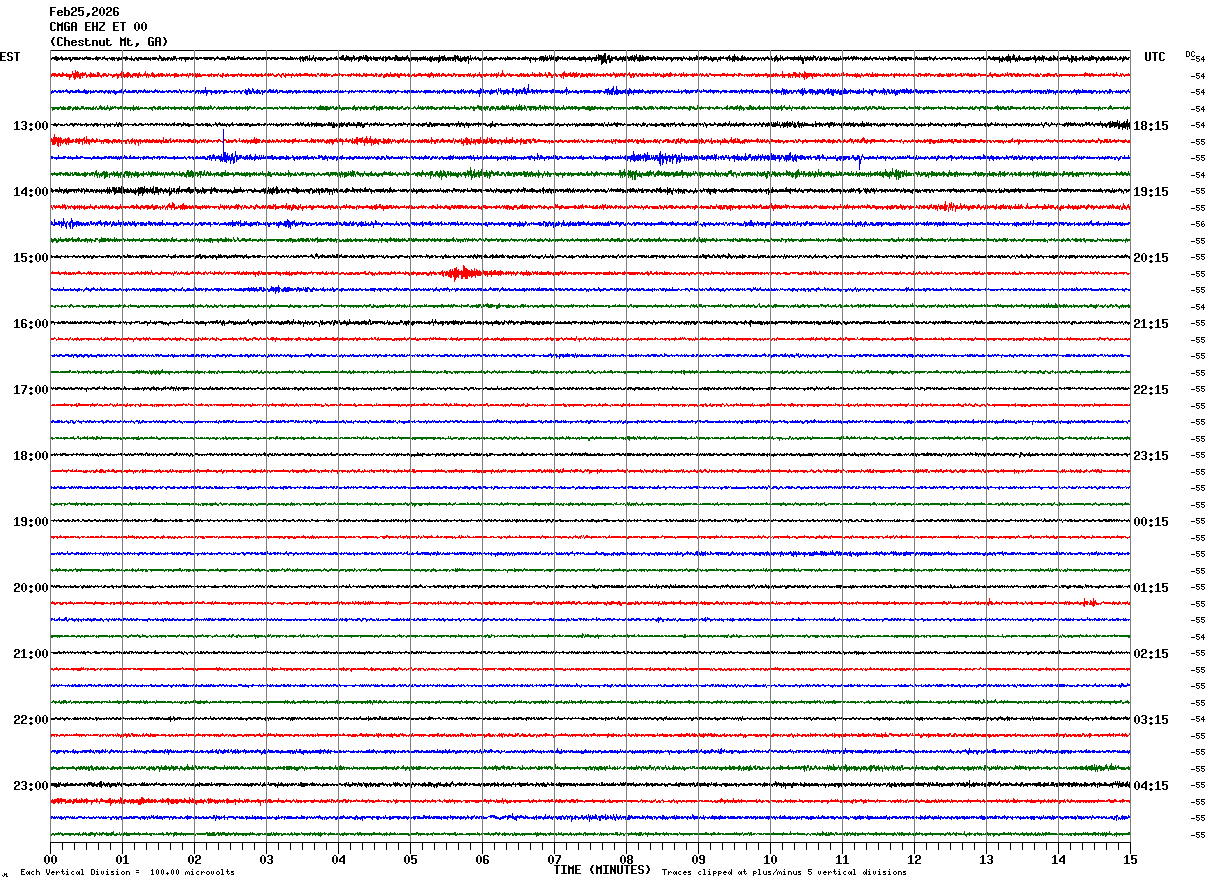Click the TIME (MINUTES) axis label
This screenshot has width=1210, height=886.
602,870
